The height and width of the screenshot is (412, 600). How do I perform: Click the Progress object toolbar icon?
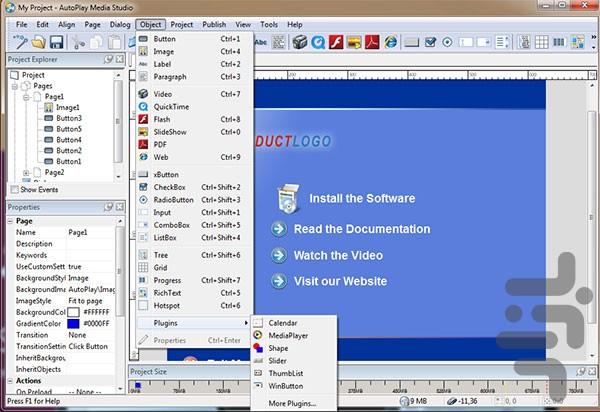tap(559, 42)
